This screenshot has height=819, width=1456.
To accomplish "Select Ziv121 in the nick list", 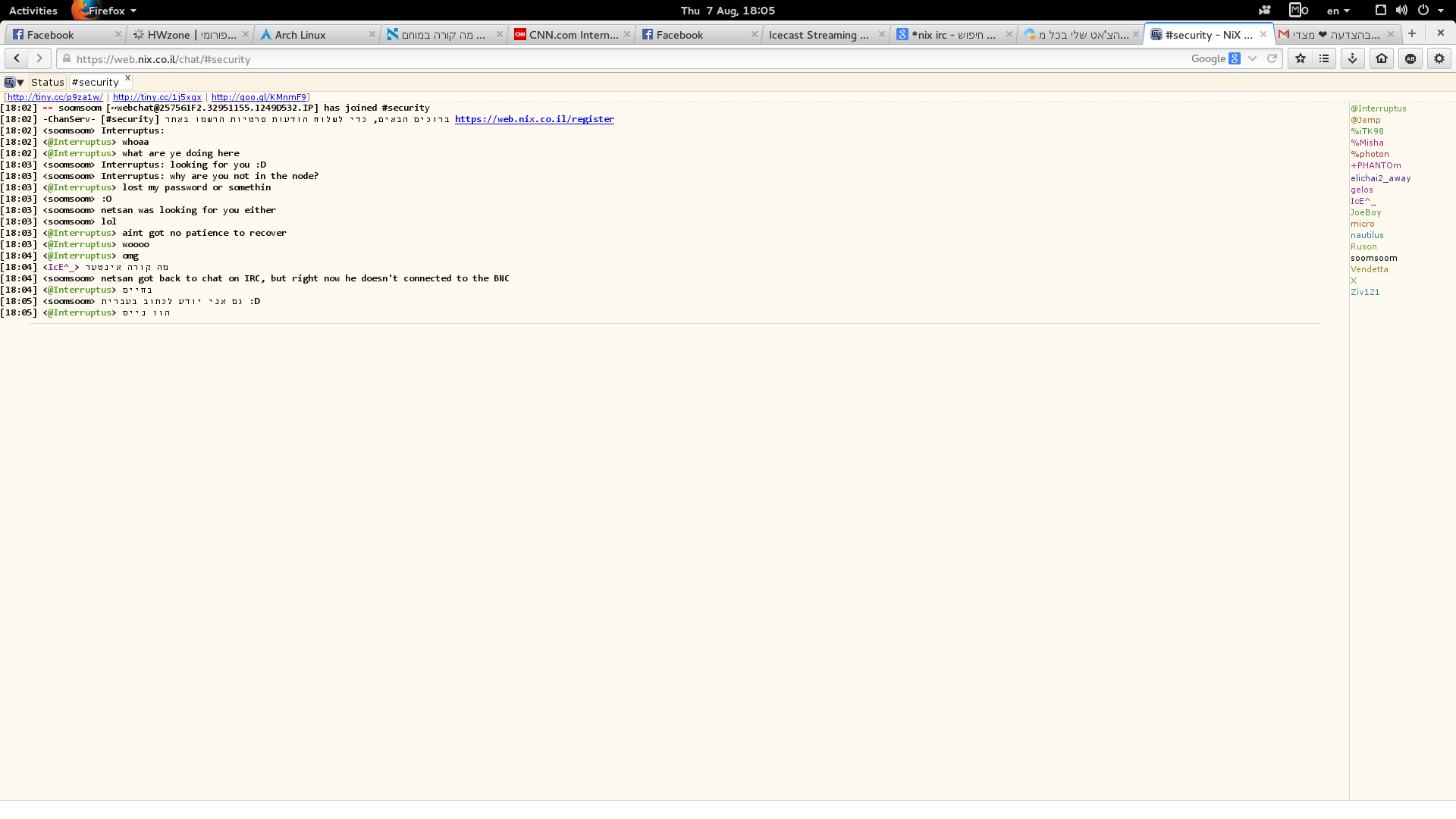I will [x=1365, y=292].
